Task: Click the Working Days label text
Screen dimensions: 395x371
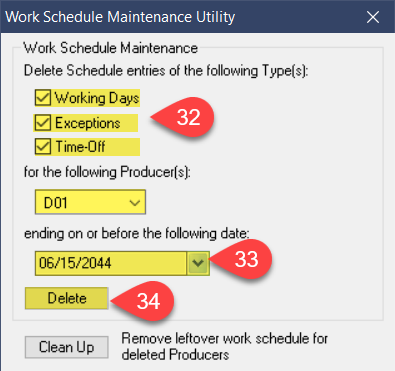Action: (x=97, y=98)
